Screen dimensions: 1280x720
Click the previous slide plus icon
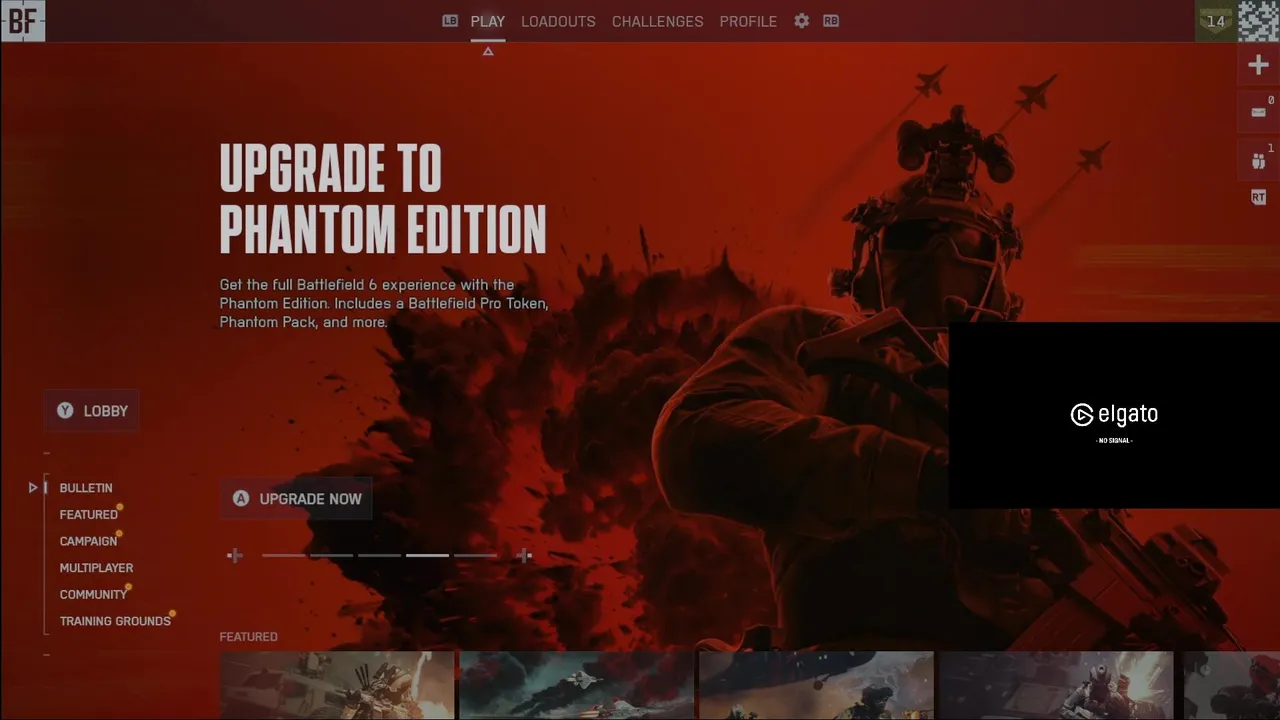235,555
